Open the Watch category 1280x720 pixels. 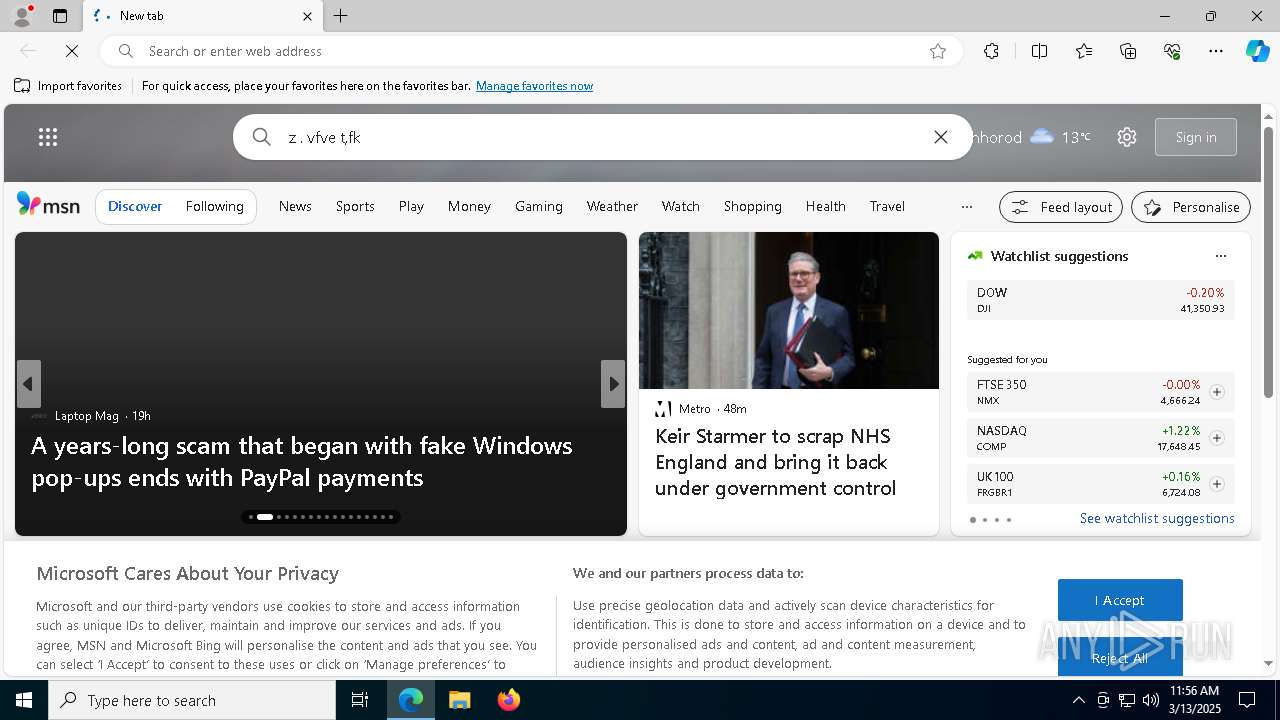pyautogui.click(x=680, y=206)
